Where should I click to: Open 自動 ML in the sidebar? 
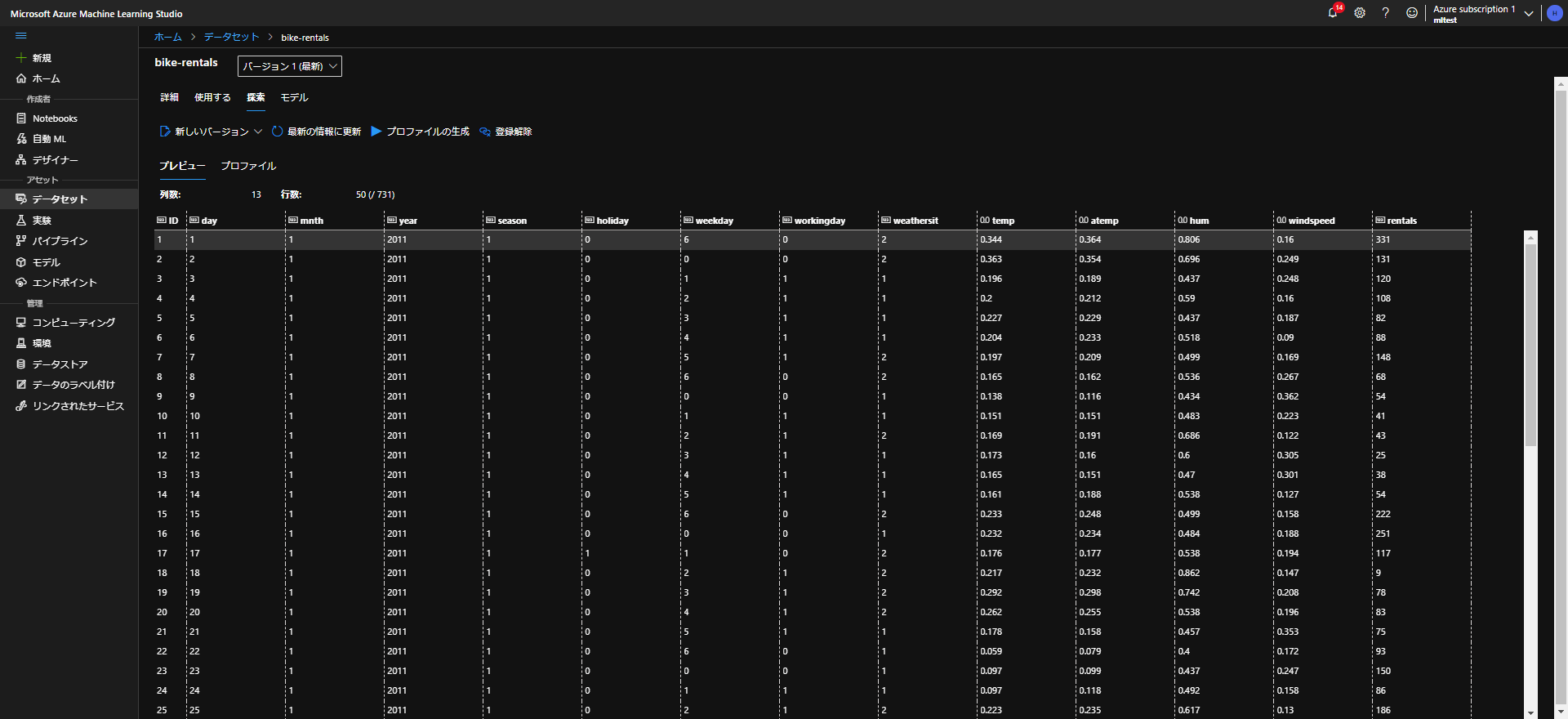coord(49,139)
